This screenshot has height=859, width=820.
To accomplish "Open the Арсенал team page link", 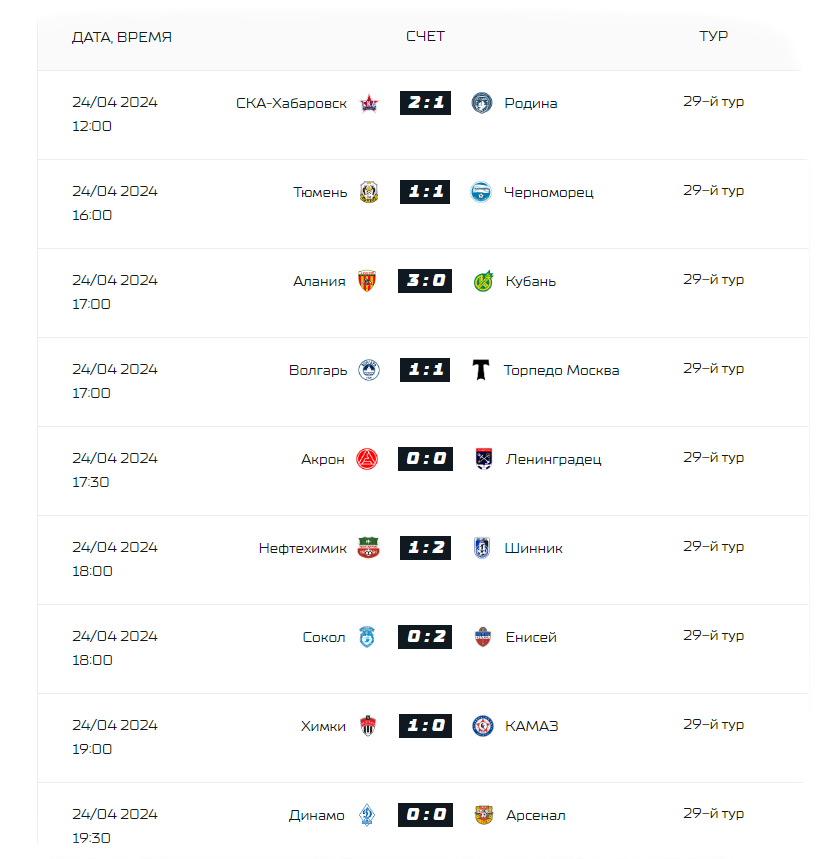I will coord(535,815).
